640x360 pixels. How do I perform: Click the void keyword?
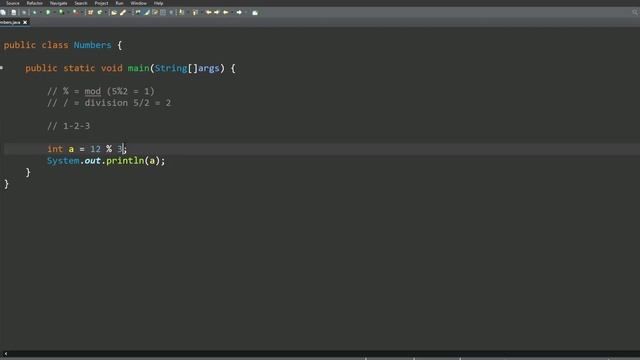click(112, 68)
